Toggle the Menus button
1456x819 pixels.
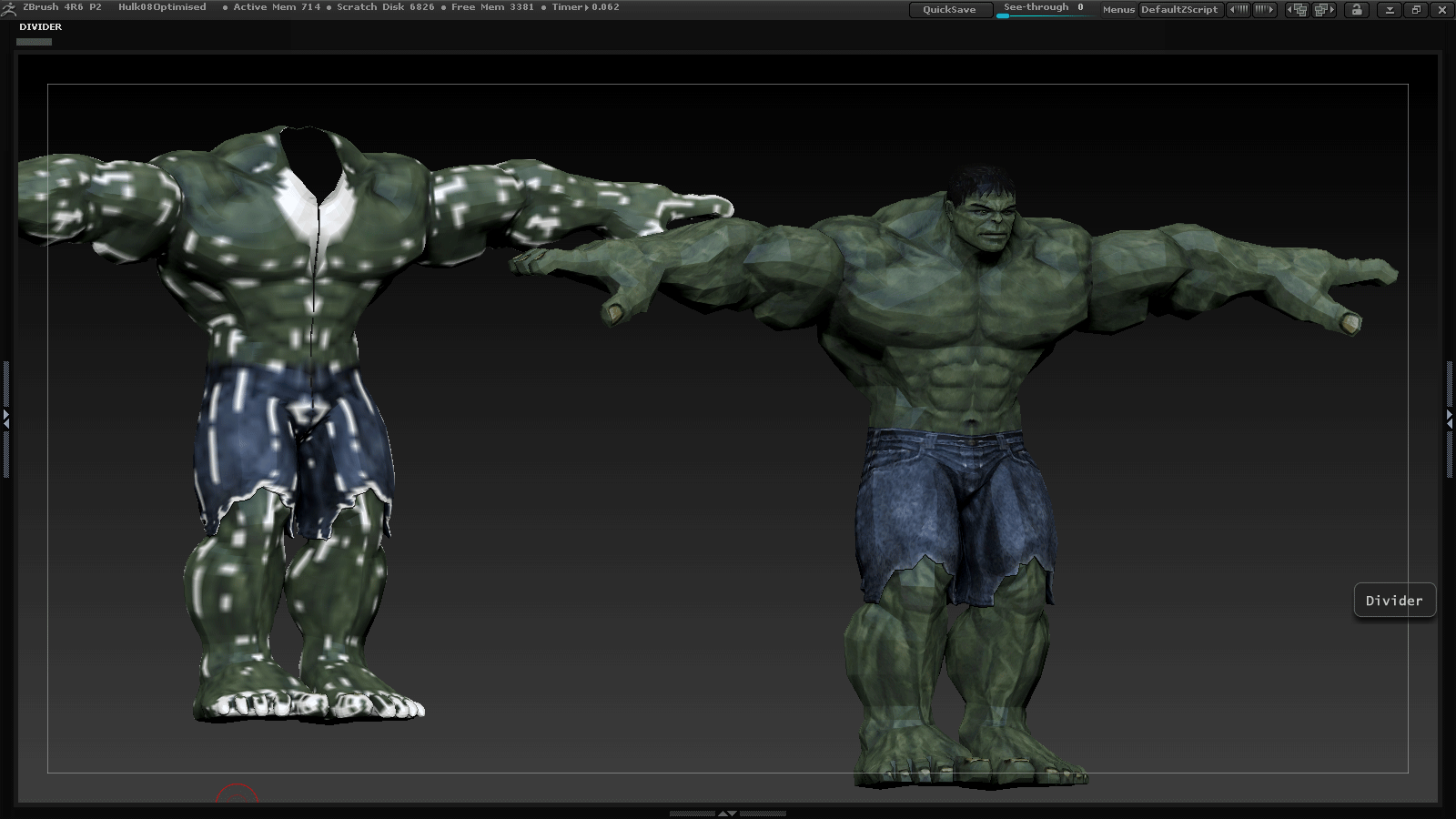pyautogui.click(x=1118, y=9)
